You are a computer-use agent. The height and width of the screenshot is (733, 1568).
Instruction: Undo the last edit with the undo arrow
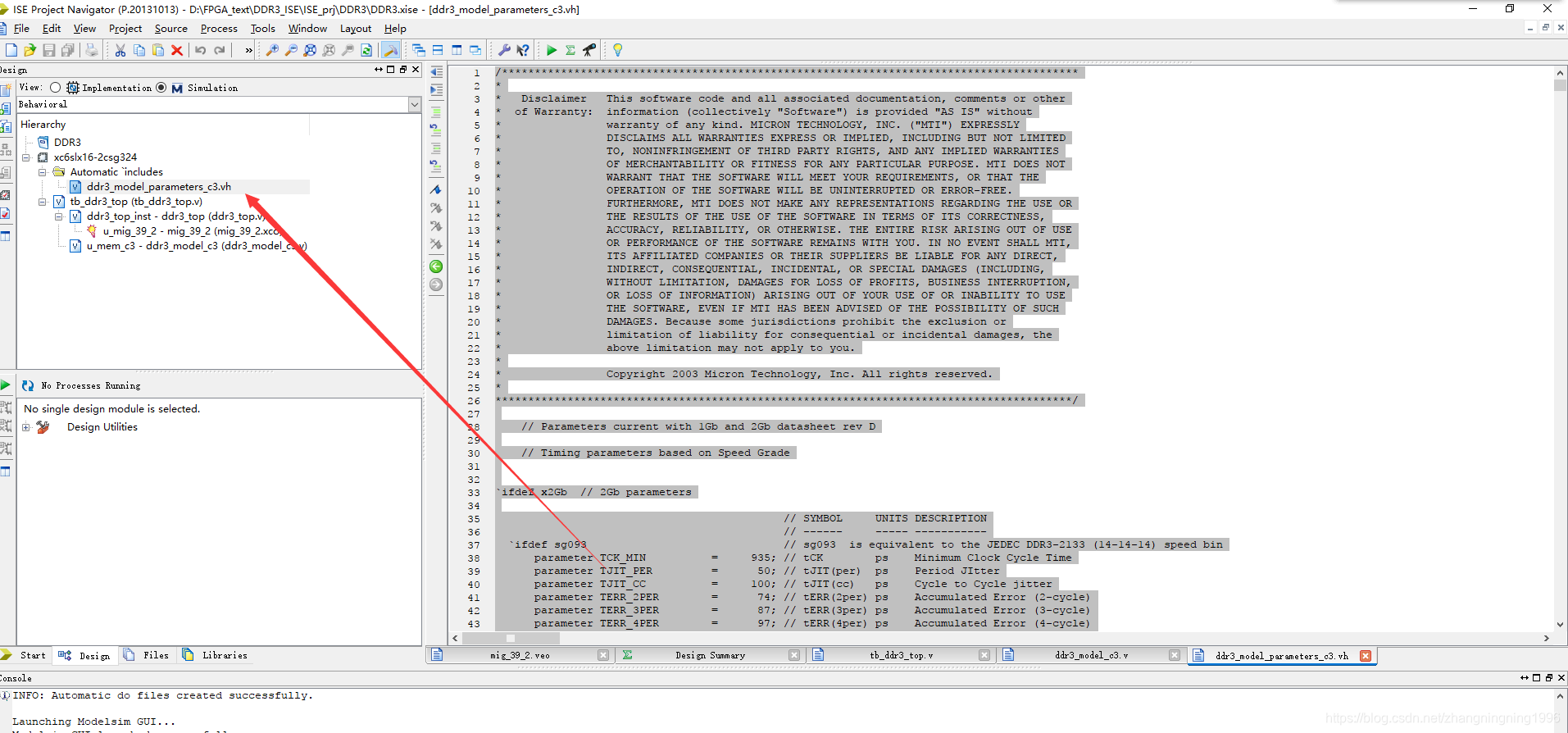pos(201,50)
